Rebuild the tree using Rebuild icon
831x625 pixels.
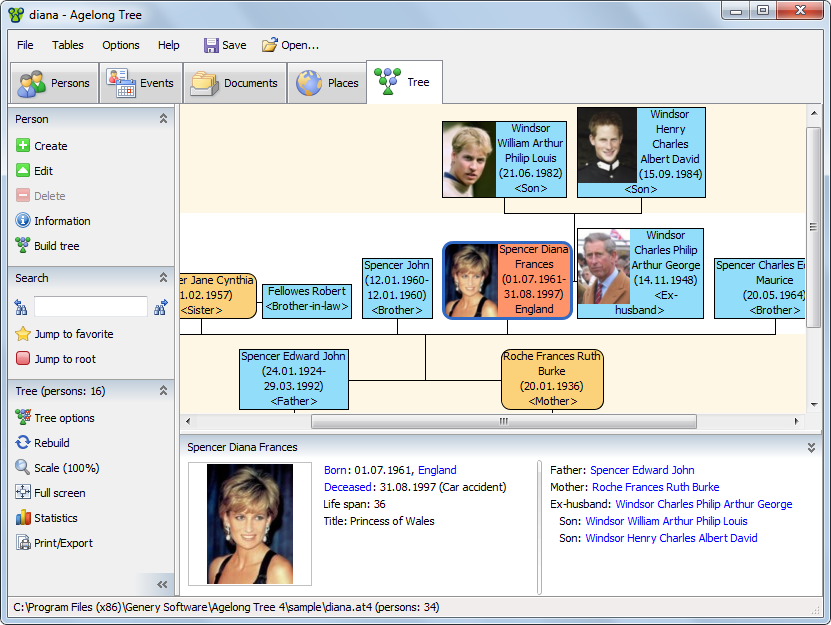pyautogui.click(x=23, y=443)
